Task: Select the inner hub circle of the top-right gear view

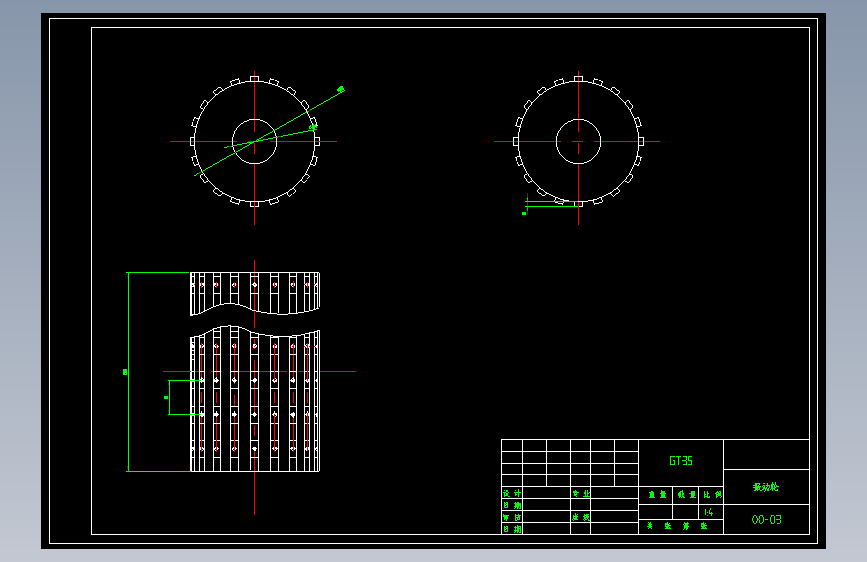Action: [578, 142]
